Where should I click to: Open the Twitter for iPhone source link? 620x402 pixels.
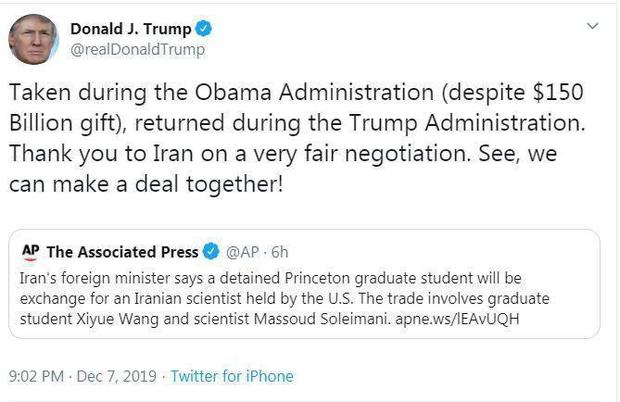[x=232, y=377]
